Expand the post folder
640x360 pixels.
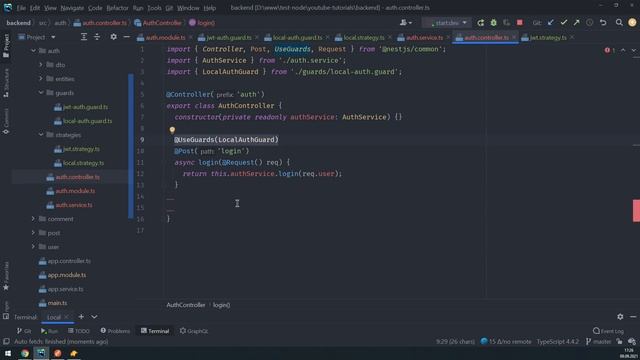[x=33, y=233]
